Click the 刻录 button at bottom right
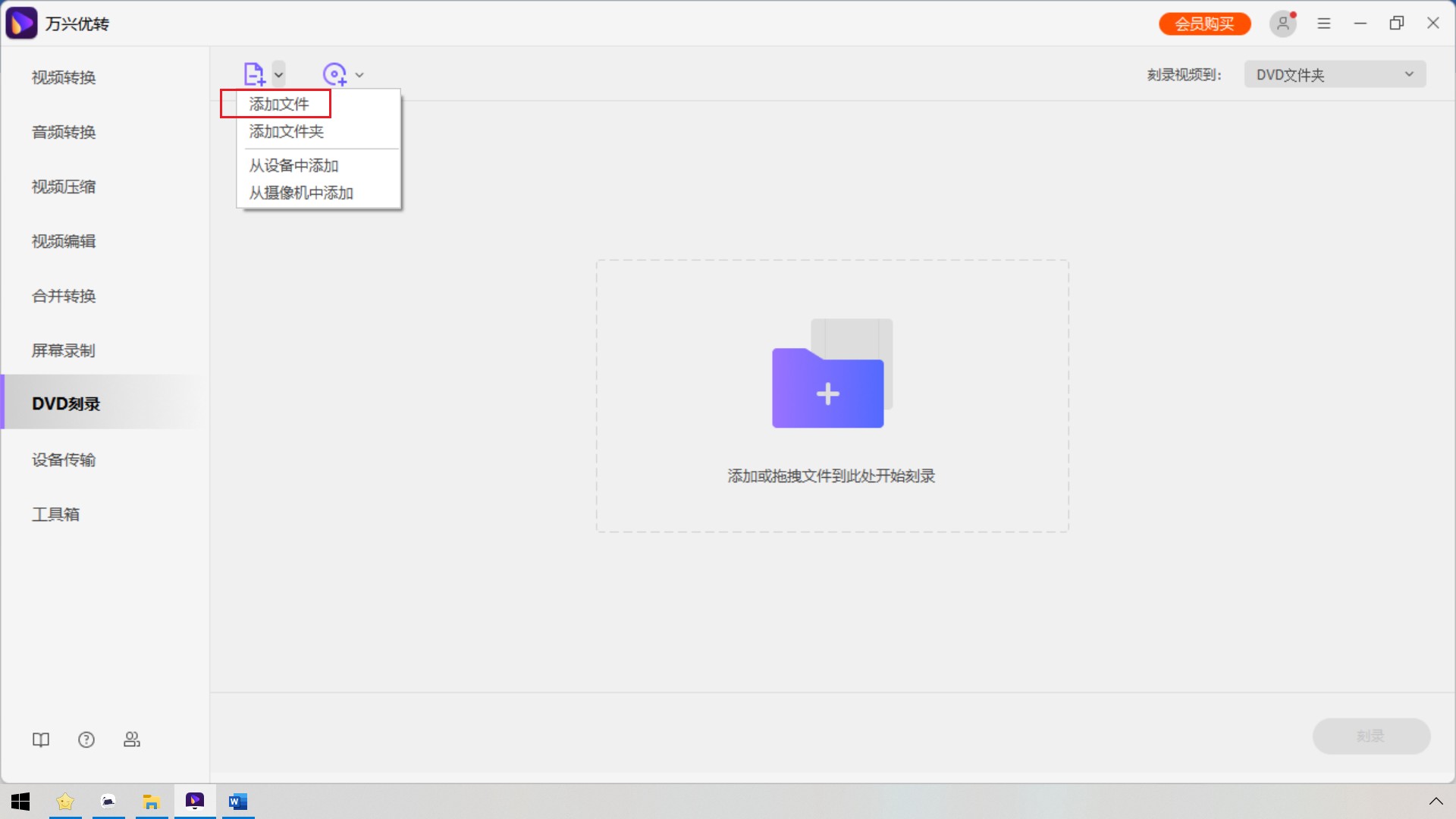The image size is (1456, 819). (1371, 736)
